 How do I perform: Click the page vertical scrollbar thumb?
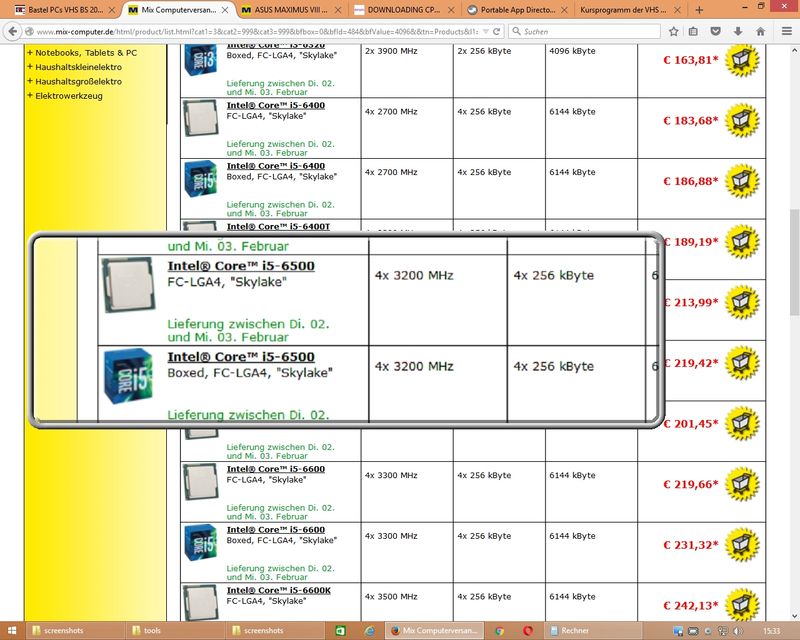point(794,263)
